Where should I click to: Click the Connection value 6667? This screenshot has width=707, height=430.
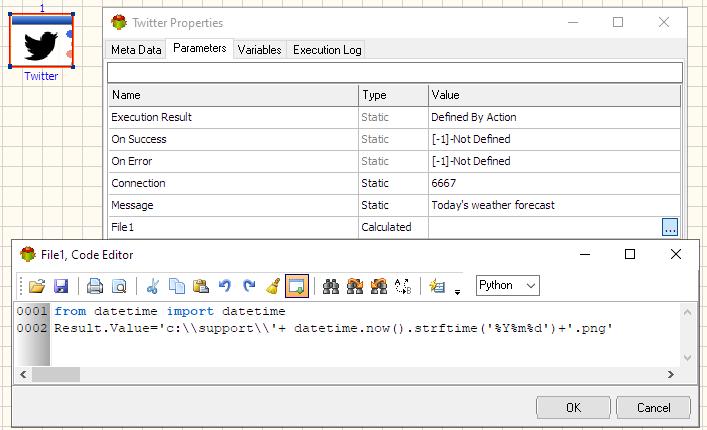pos(444,183)
